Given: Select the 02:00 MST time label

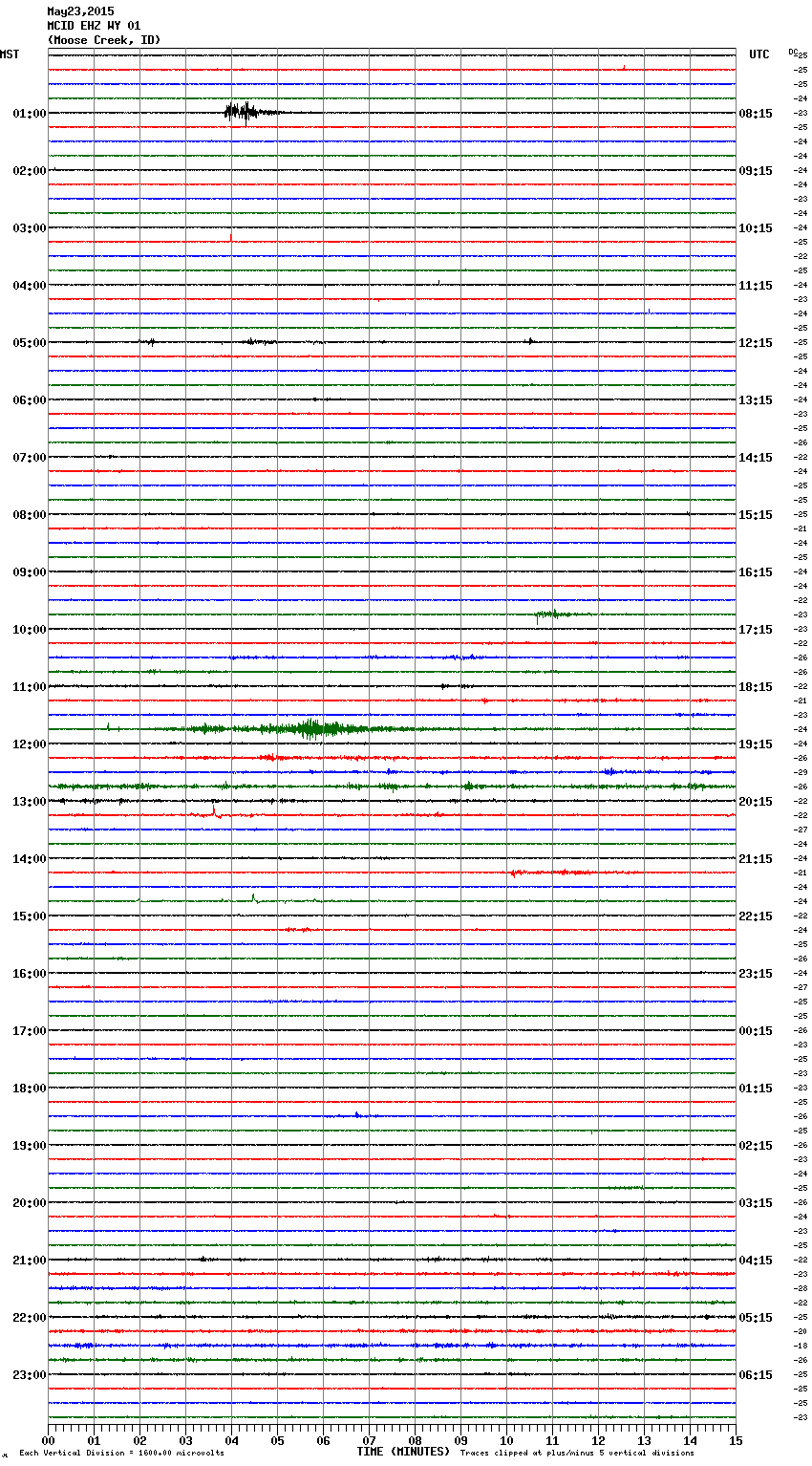Looking at the screenshot, I should pos(30,171).
